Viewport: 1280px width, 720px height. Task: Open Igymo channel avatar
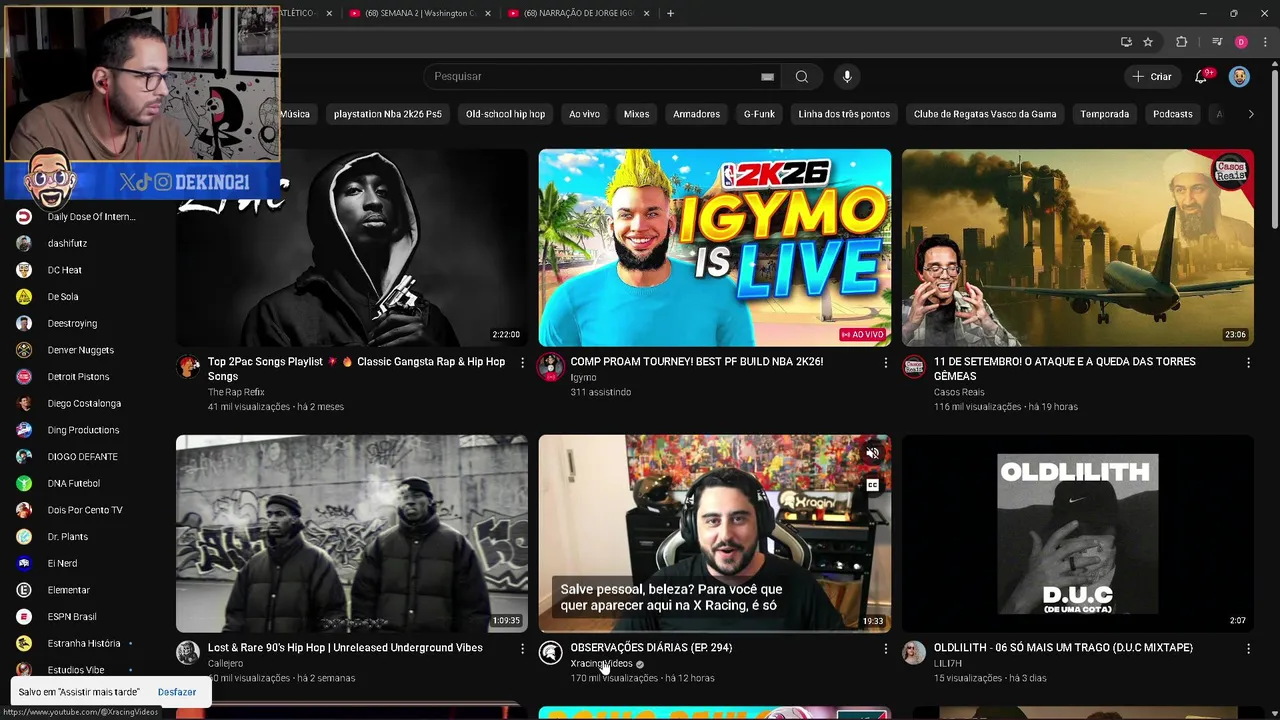(551, 367)
